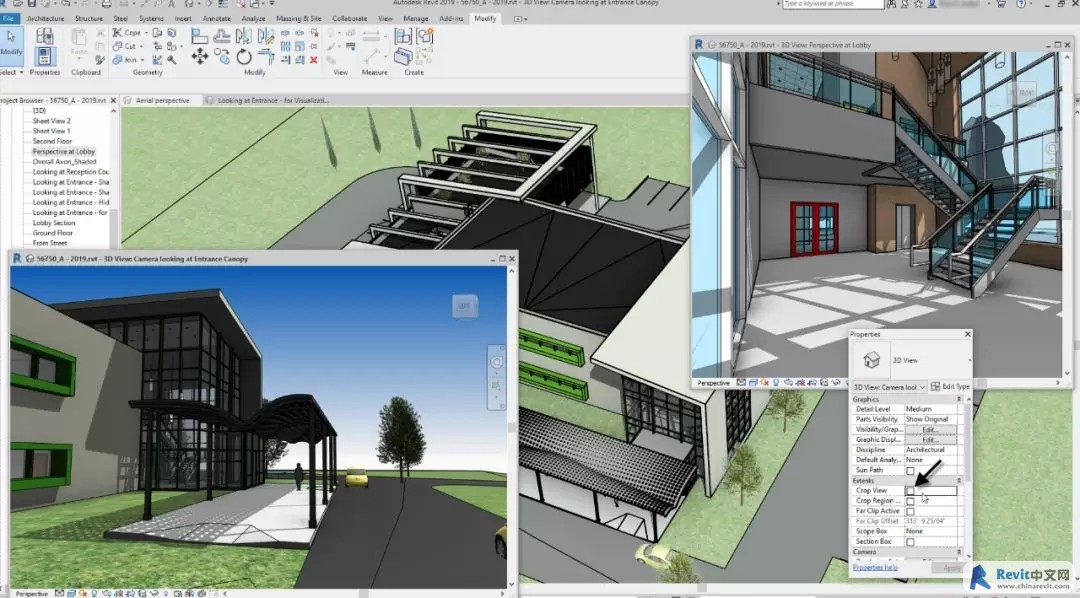Image resolution: width=1080 pixels, height=598 pixels.
Task: Toggle the Crop Region Visible checkbox
Action: (910, 501)
